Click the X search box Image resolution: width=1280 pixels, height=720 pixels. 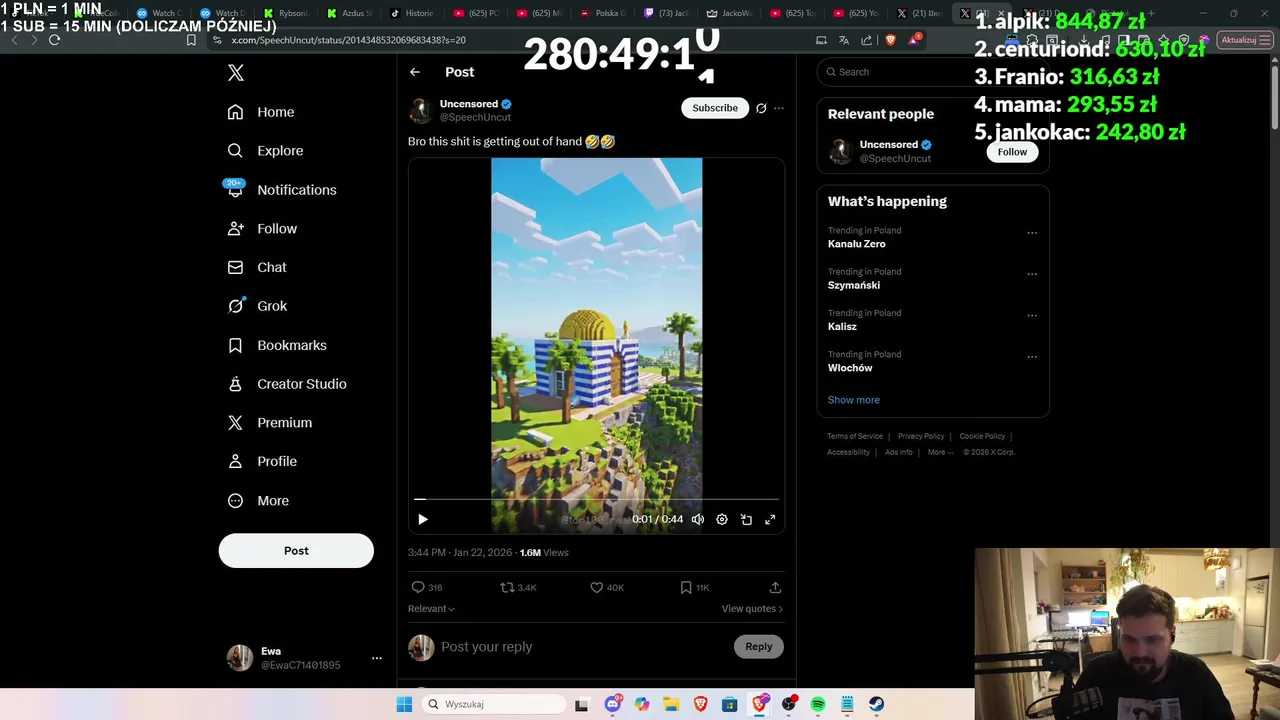(932, 72)
